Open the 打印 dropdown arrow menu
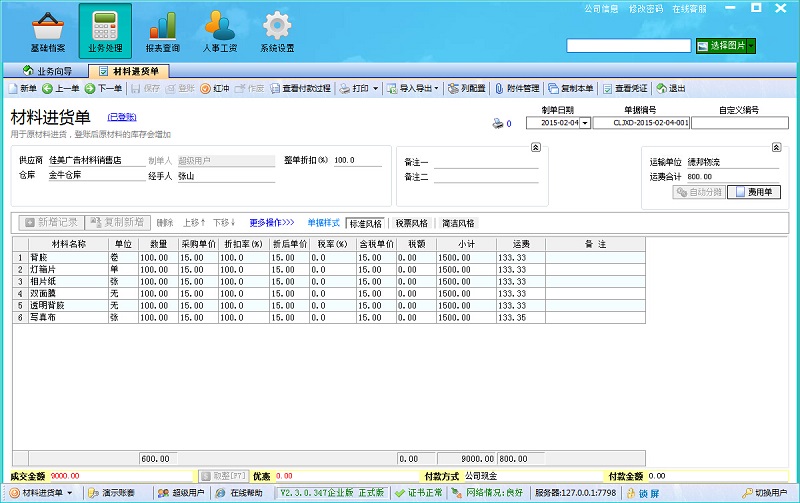The height and width of the screenshot is (503, 800). point(376,88)
